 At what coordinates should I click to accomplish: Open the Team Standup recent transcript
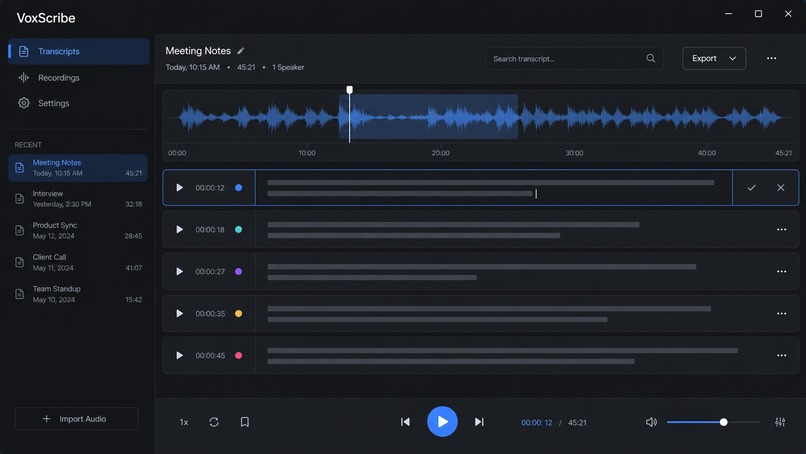pyautogui.click(x=78, y=294)
